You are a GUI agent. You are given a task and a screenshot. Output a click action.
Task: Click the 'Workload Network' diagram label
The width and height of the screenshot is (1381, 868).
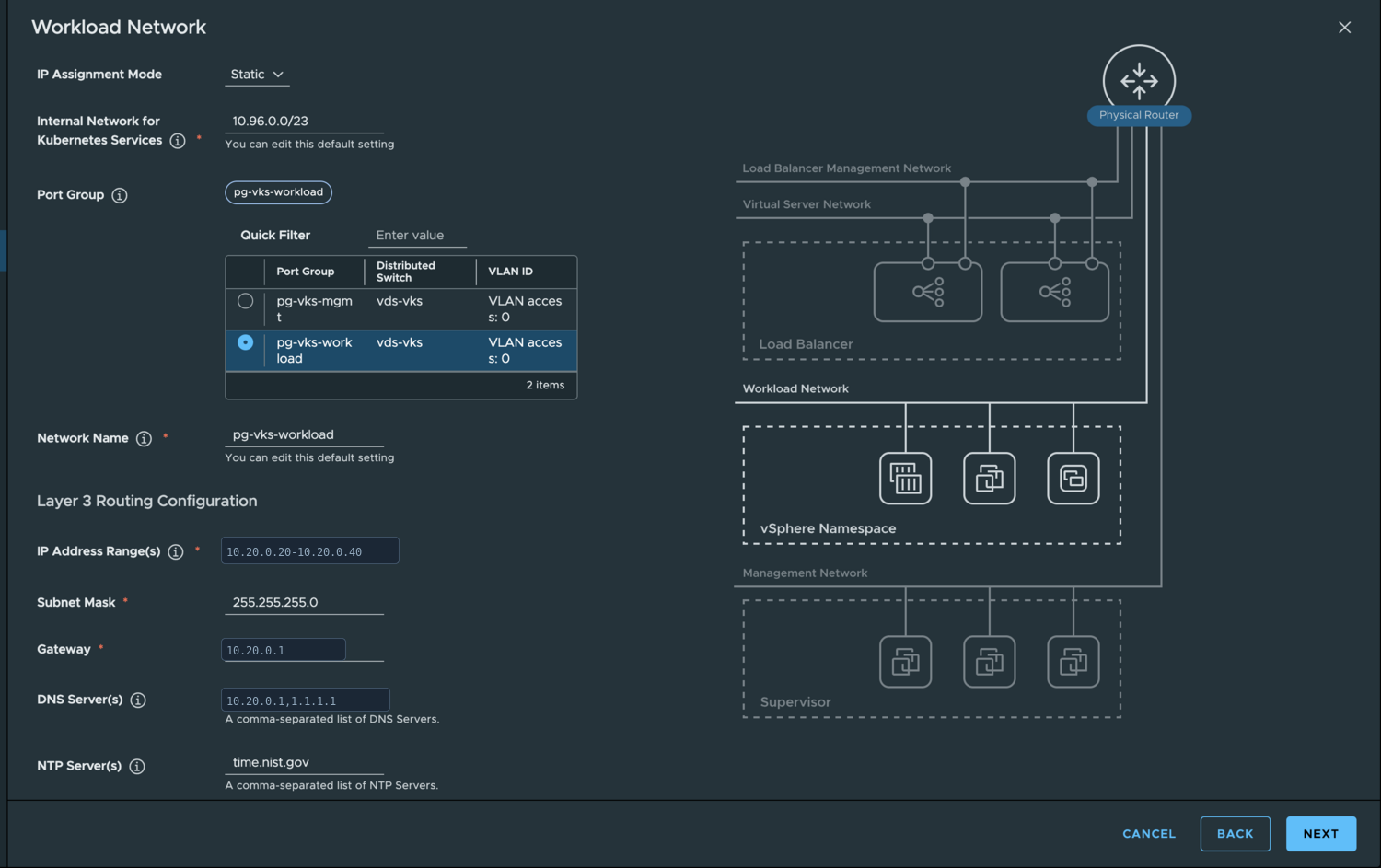[795, 388]
